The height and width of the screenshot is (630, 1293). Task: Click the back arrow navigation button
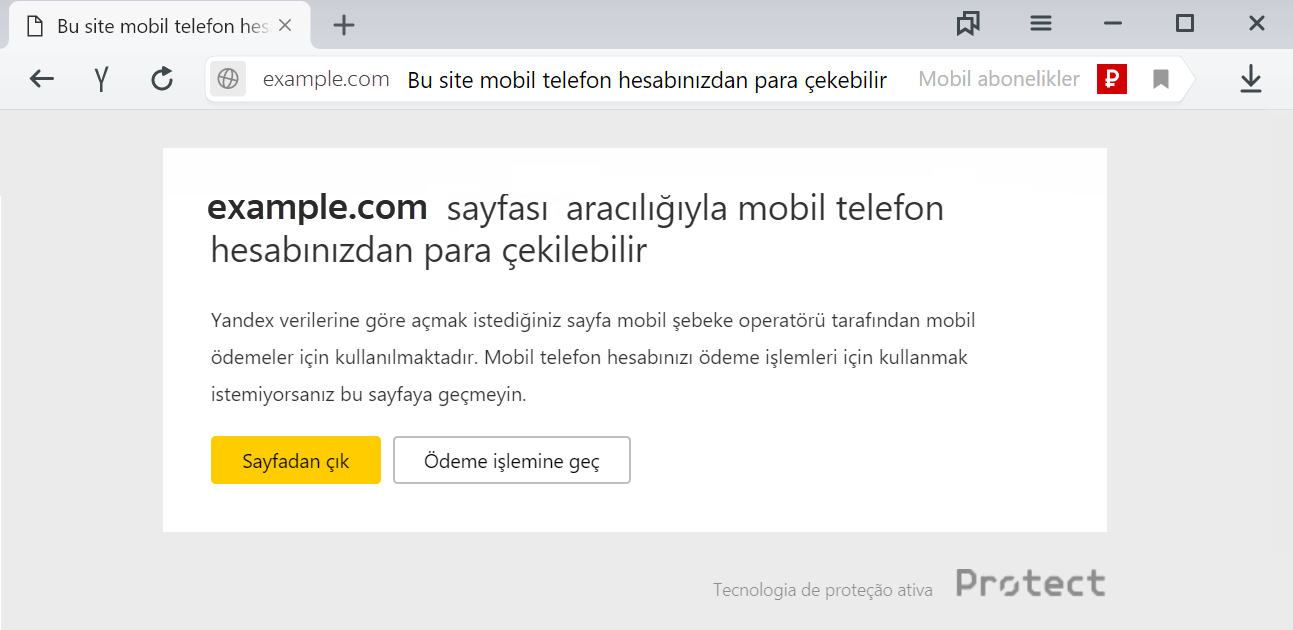coord(41,79)
